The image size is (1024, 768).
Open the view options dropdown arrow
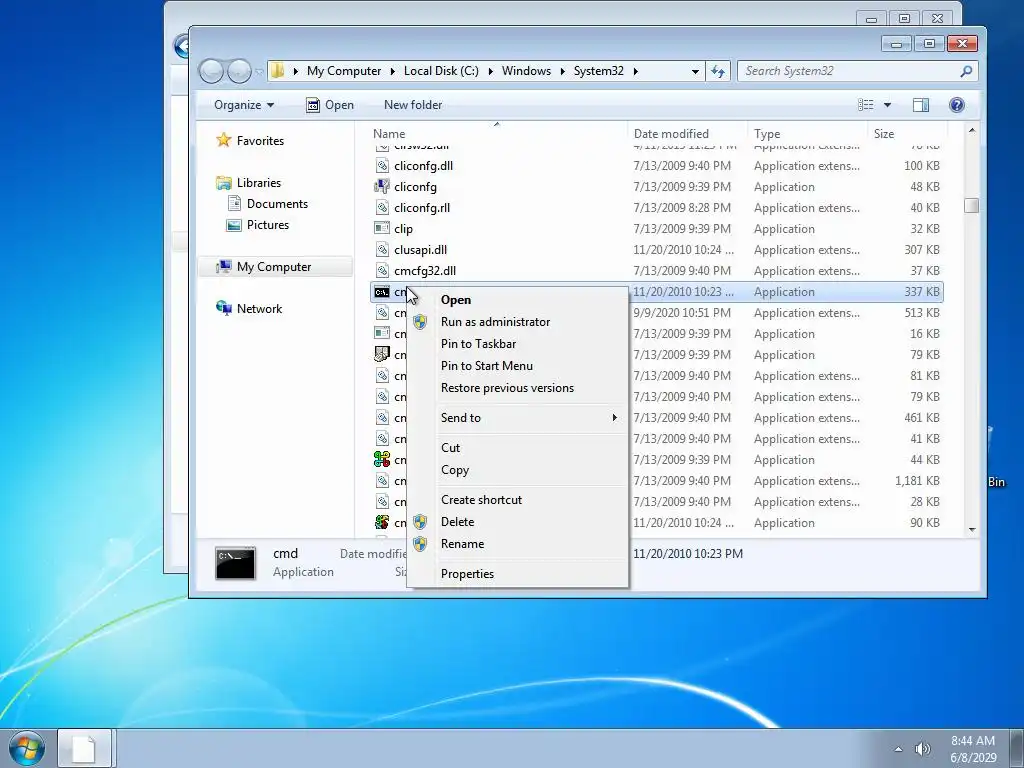click(x=887, y=104)
